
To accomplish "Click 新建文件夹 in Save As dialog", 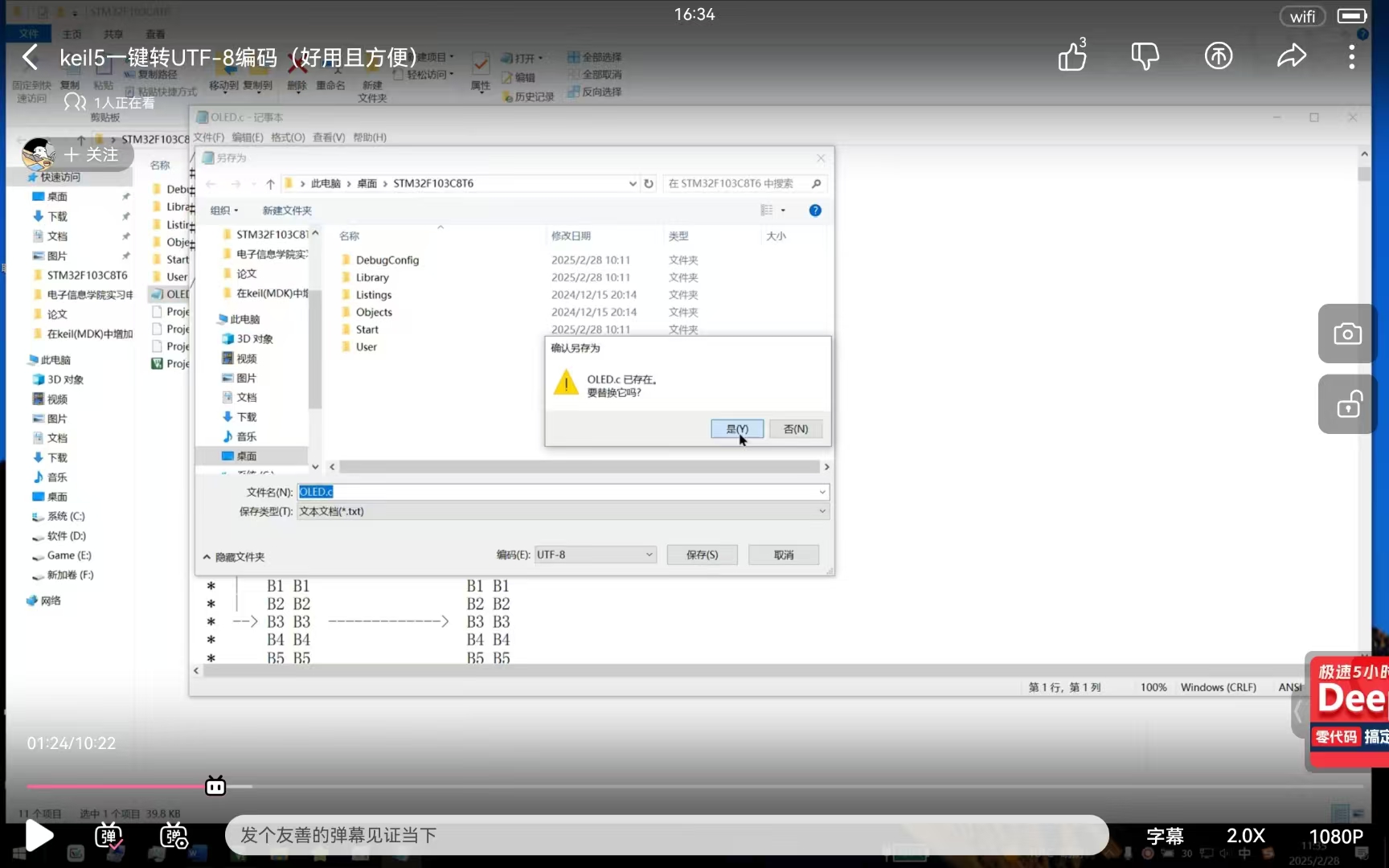I will (x=287, y=211).
